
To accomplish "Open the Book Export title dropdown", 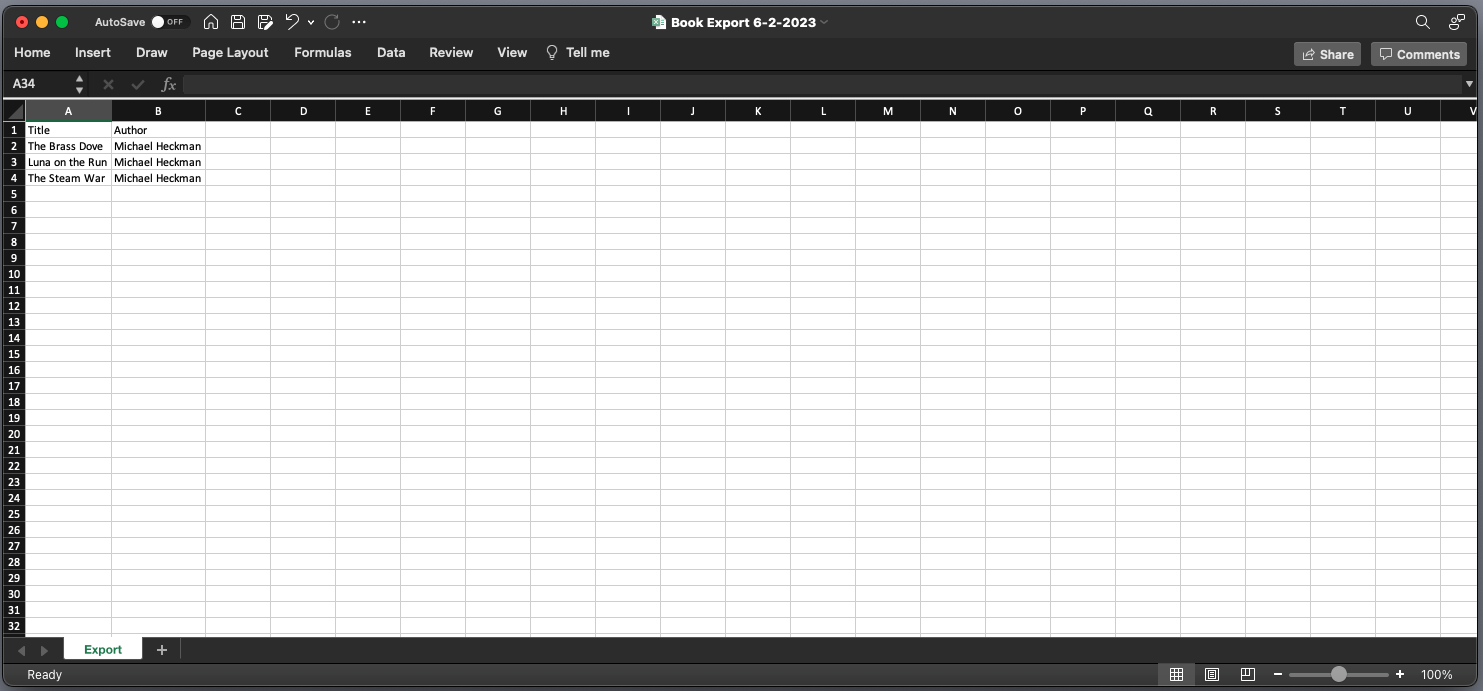I will [x=824, y=22].
